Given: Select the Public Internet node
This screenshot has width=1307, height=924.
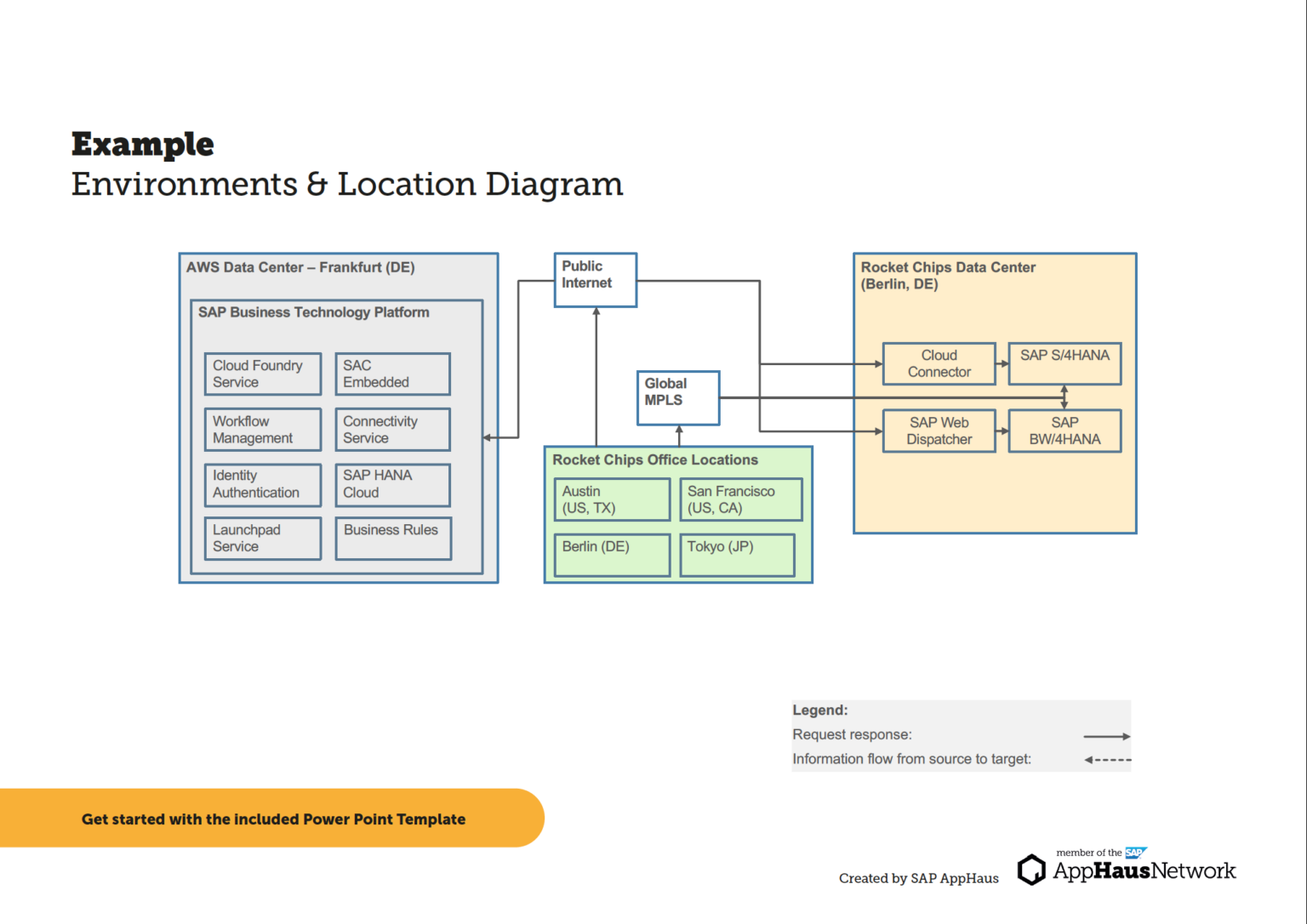Looking at the screenshot, I should (594, 279).
